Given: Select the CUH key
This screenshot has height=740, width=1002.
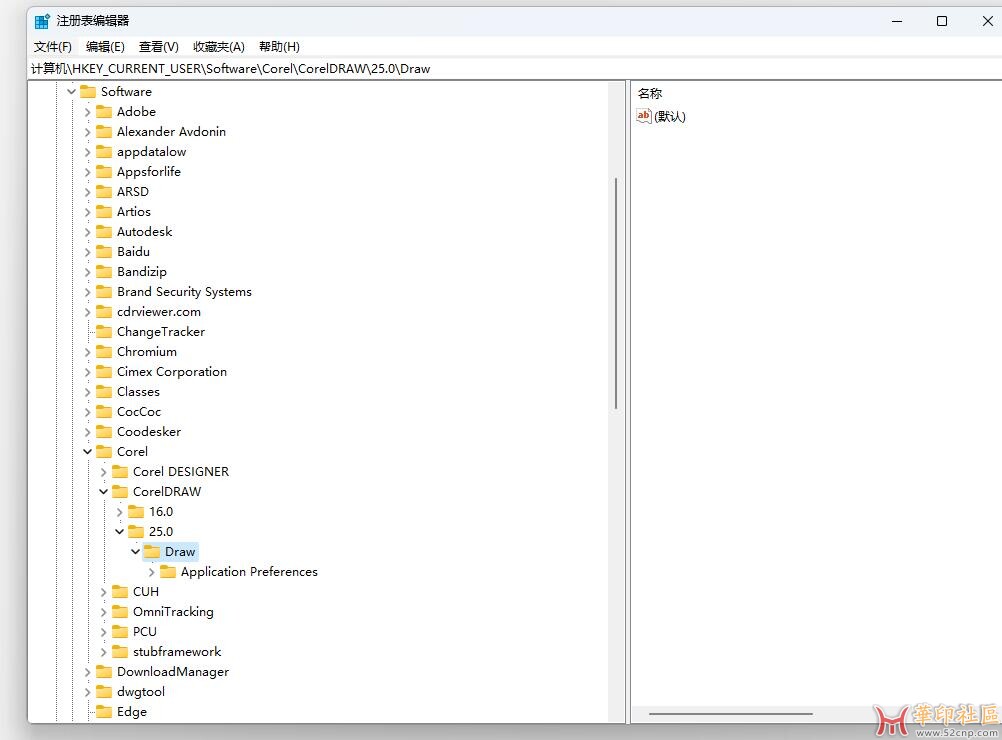Looking at the screenshot, I should click(146, 592).
